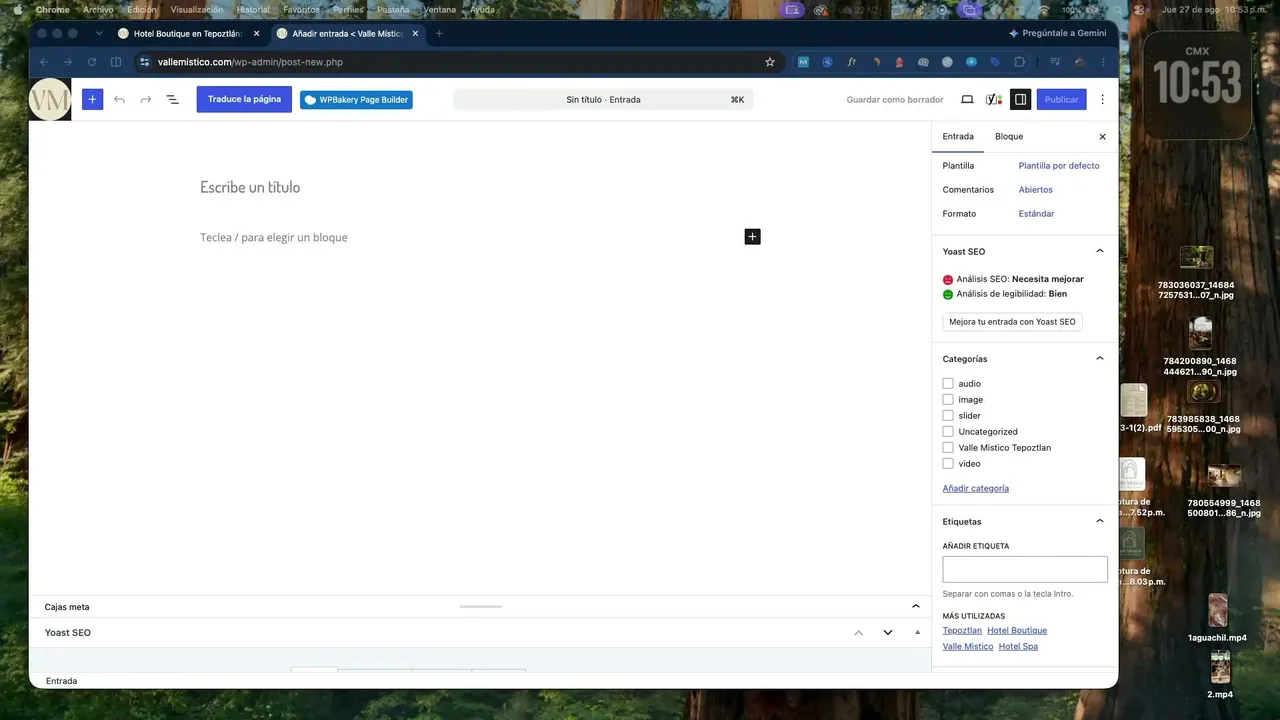Screen dimensions: 1280x720
Task: Open WPBakery Page Builder
Action: point(356,100)
